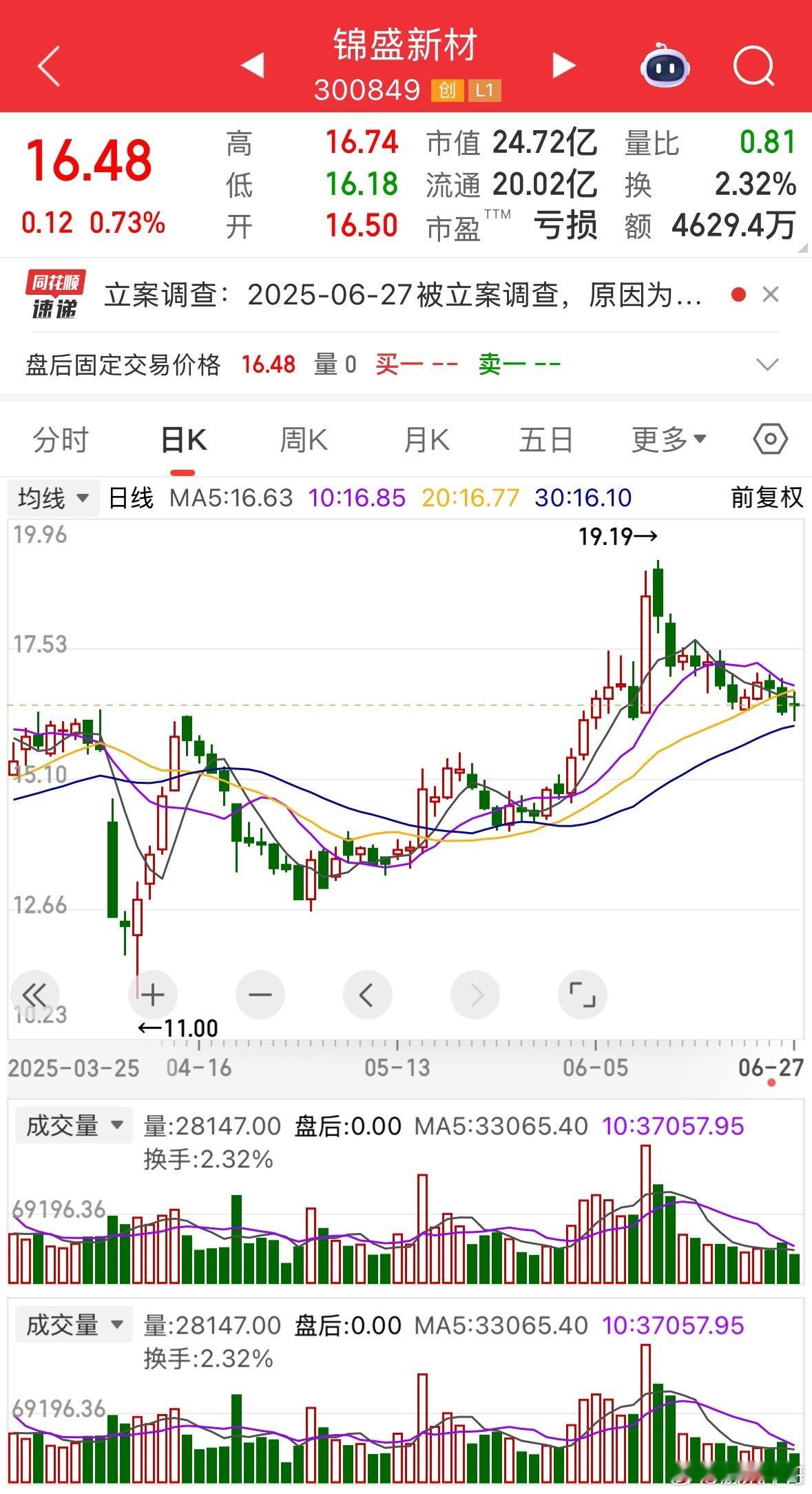Switch to 周K tab
The width and height of the screenshot is (812, 1494).
tap(304, 439)
